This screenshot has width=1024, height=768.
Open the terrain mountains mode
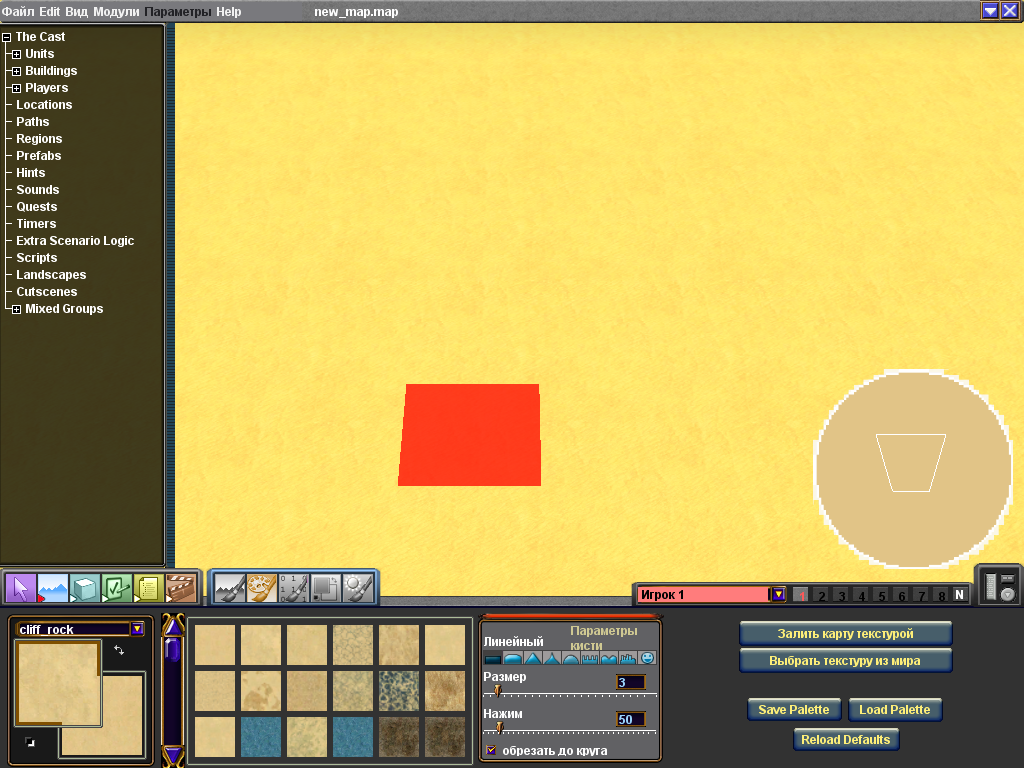[x=53, y=588]
